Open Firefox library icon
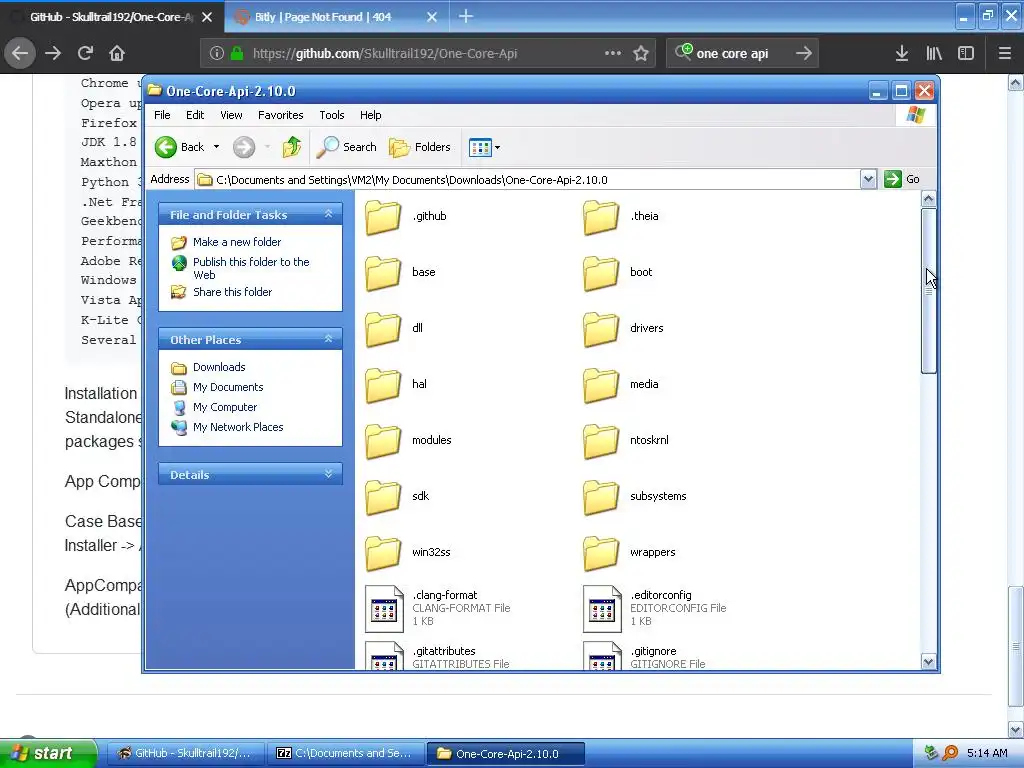The height and width of the screenshot is (768, 1024). point(934,53)
